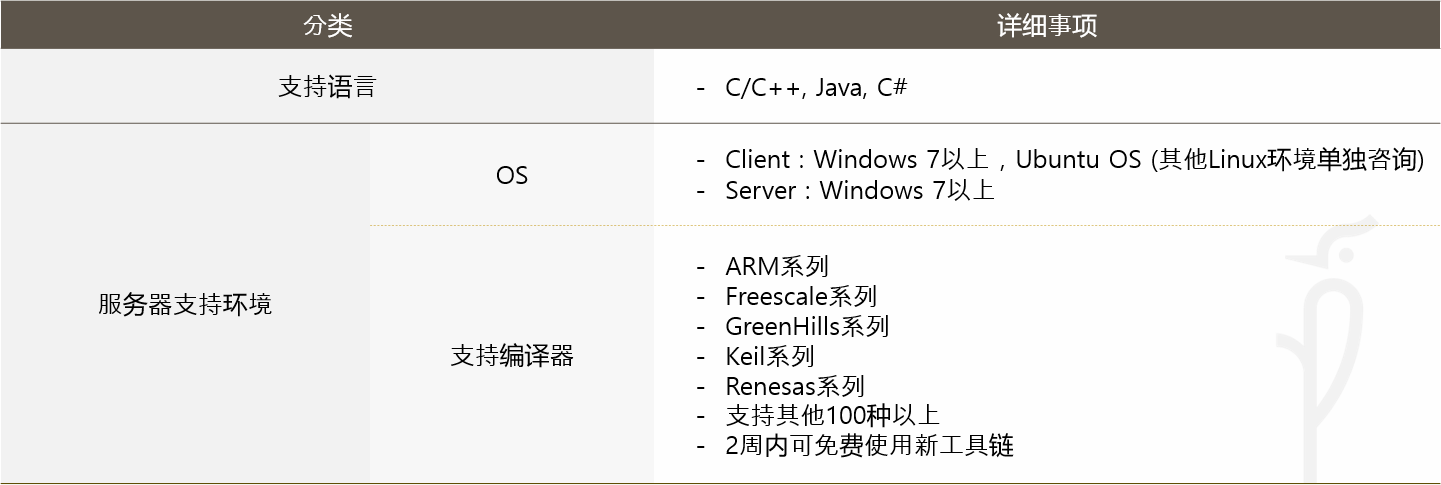Select the ARM系列 list item
This screenshot has width=1441, height=485.
[777, 267]
